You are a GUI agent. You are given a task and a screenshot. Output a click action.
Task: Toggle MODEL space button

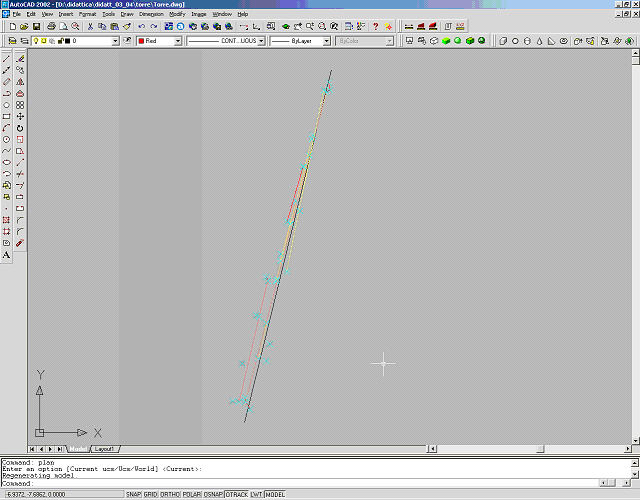pyautogui.click(x=275, y=494)
